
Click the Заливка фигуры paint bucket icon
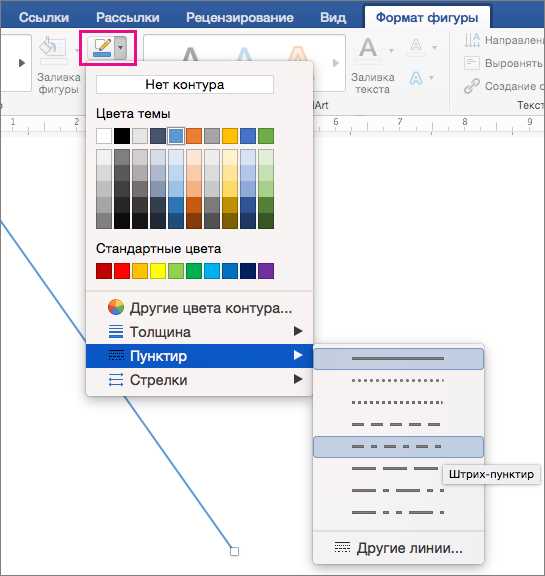tap(53, 48)
